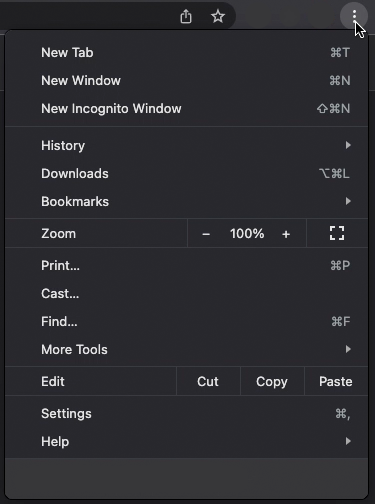Open a New Incognito Window

(187, 108)
